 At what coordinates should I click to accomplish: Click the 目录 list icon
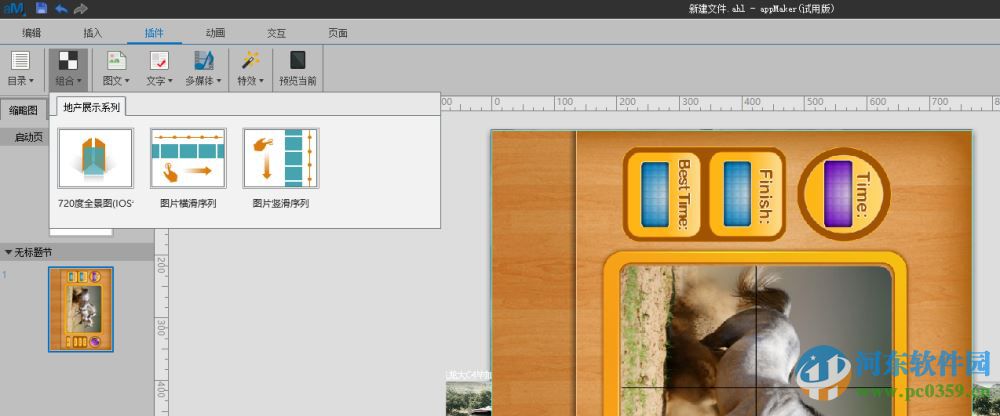(20, 61)
